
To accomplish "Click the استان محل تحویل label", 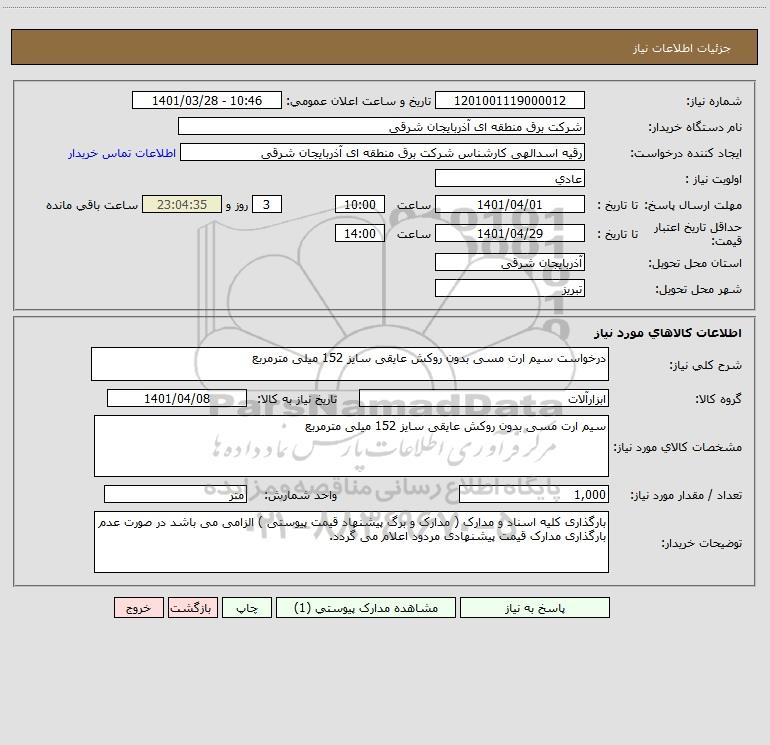I will tap(695, 263).
